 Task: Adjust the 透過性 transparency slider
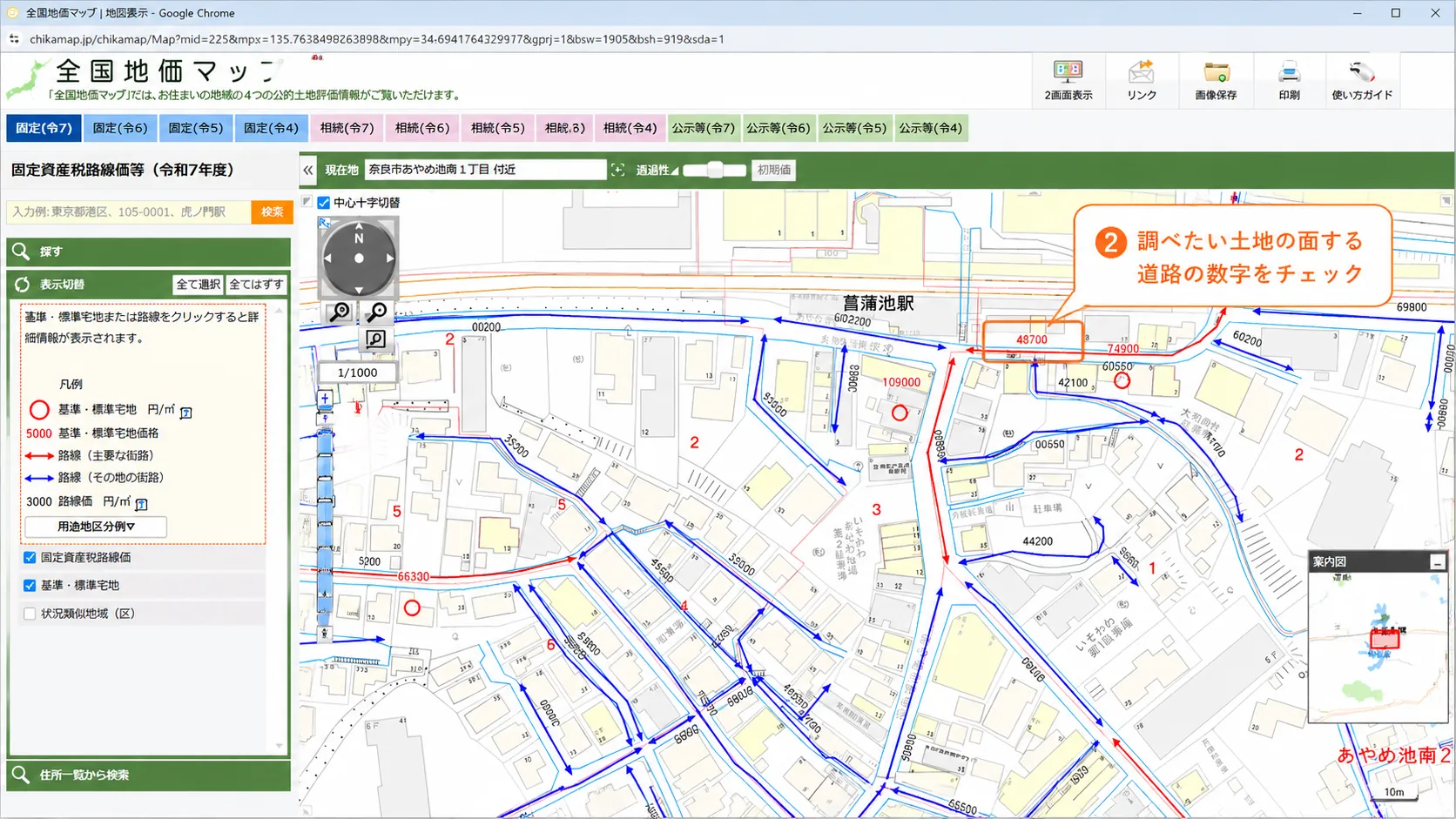click(715, 170)
